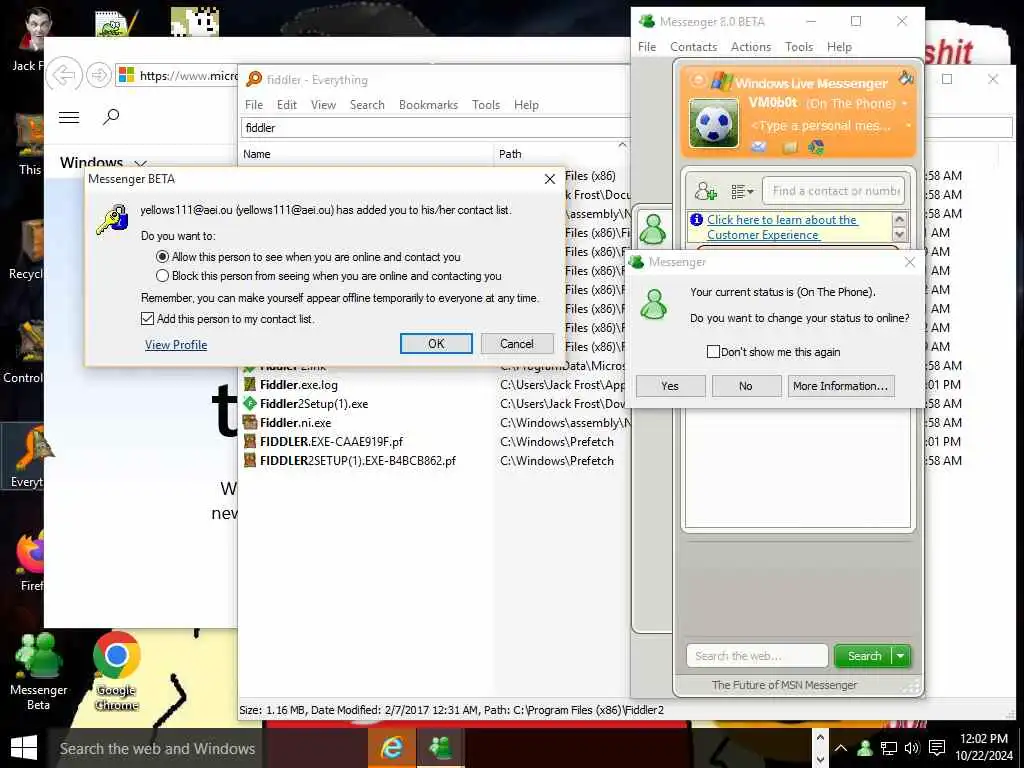Open the Messenger Actions menu

[x=750, y=47]
